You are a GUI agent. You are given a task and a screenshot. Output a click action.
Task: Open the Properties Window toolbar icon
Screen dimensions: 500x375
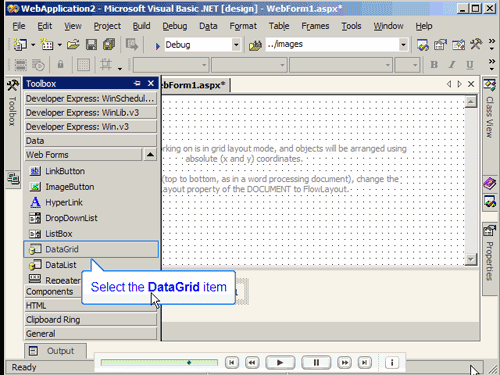(x=440, y=45)
